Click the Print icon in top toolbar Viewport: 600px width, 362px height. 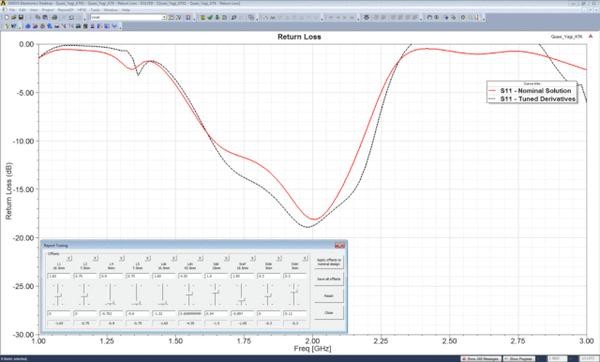(55, 18)
